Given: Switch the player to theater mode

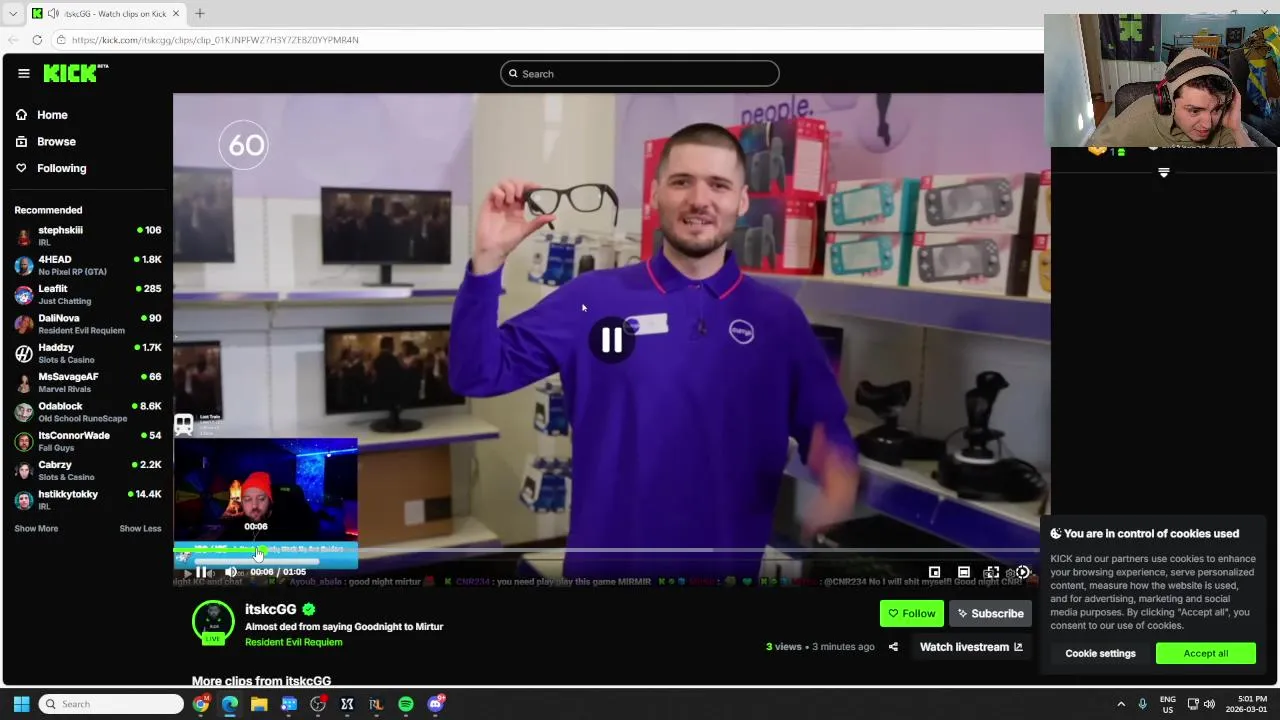Looking at the screenshot, I should (963, 572).
